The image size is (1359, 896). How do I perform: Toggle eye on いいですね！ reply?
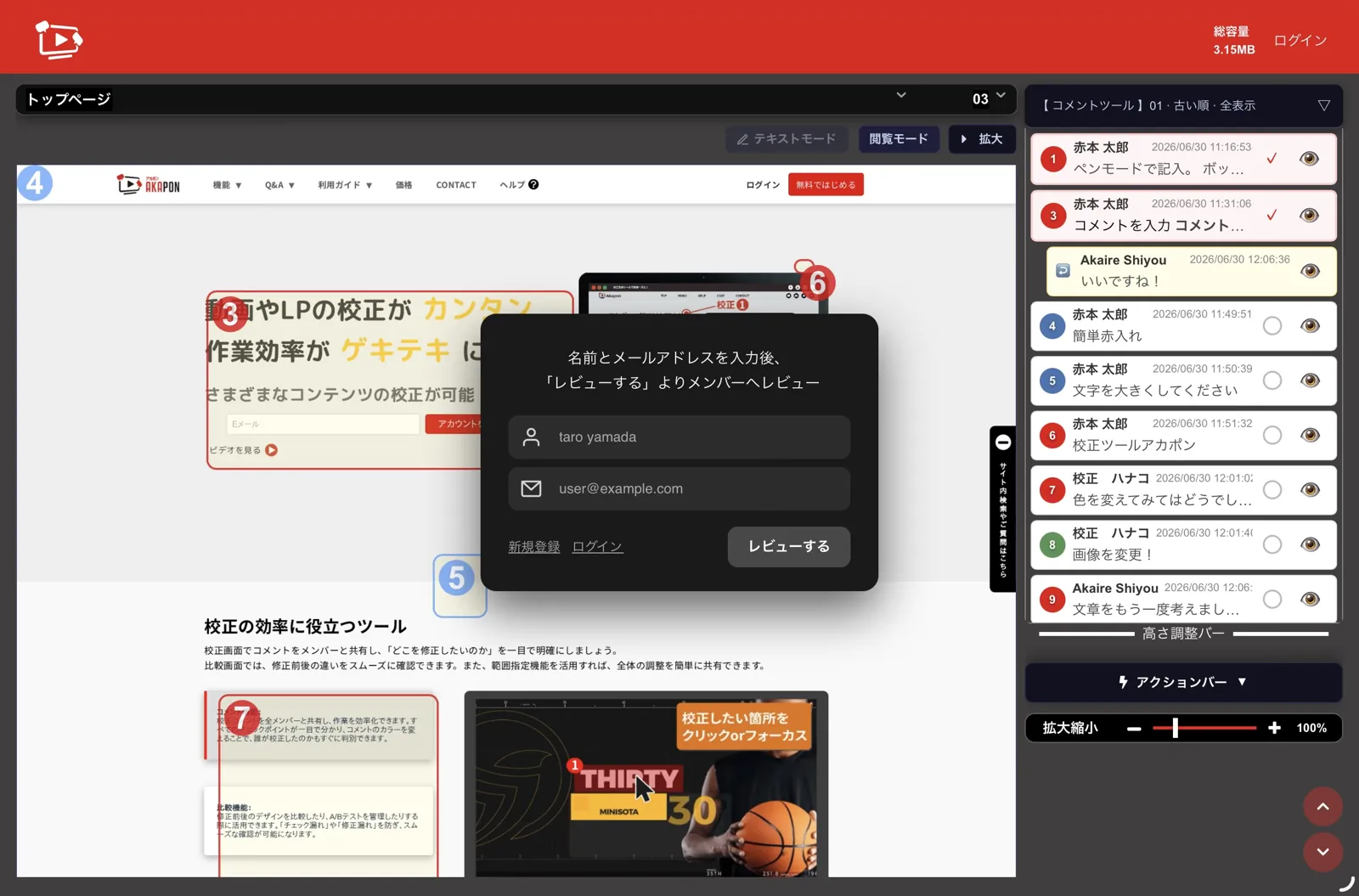point(1310,271)
